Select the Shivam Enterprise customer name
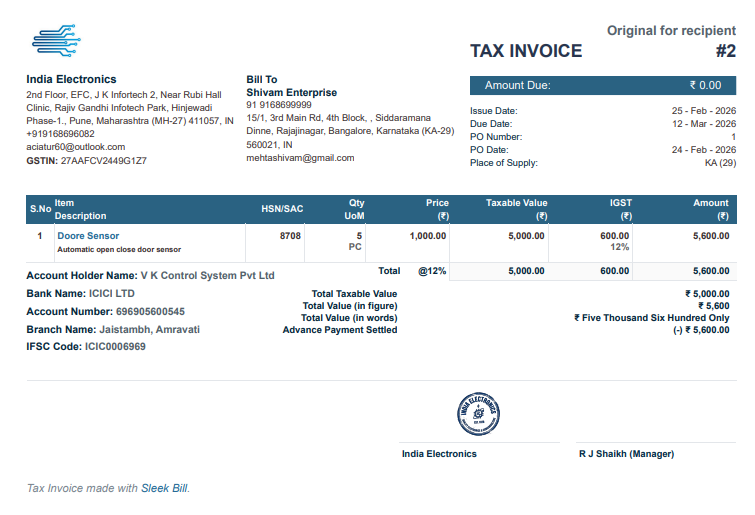This screenshot has width=755, height=515. pyautogui.click(x=291, y=92)
